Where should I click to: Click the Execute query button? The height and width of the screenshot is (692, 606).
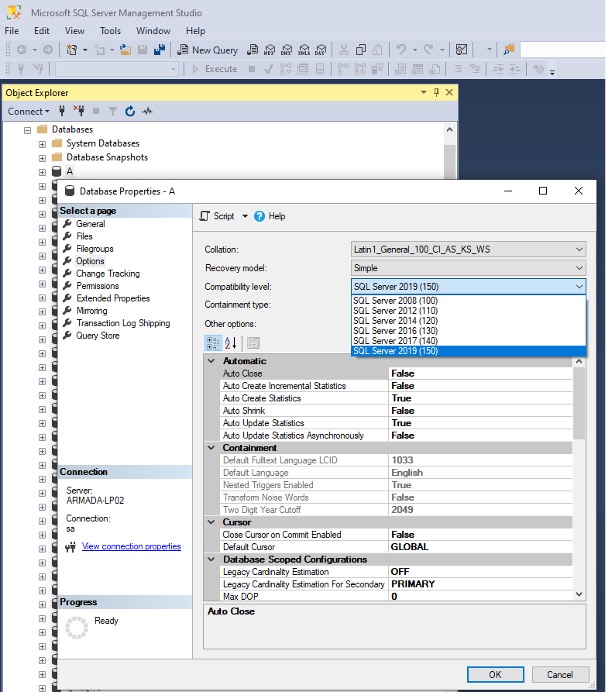215,69
